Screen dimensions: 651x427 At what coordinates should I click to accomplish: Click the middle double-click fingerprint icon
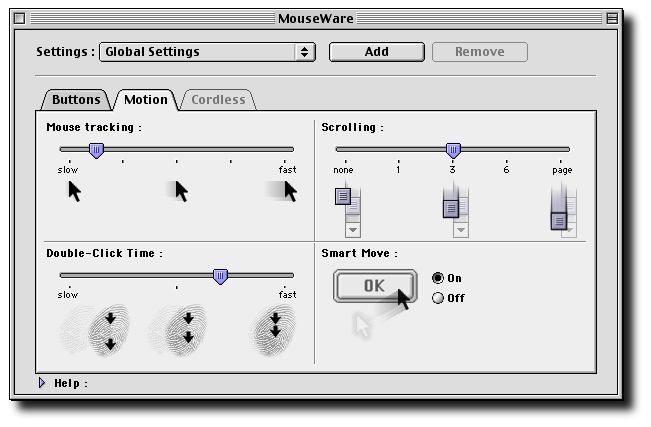point(179,330)
